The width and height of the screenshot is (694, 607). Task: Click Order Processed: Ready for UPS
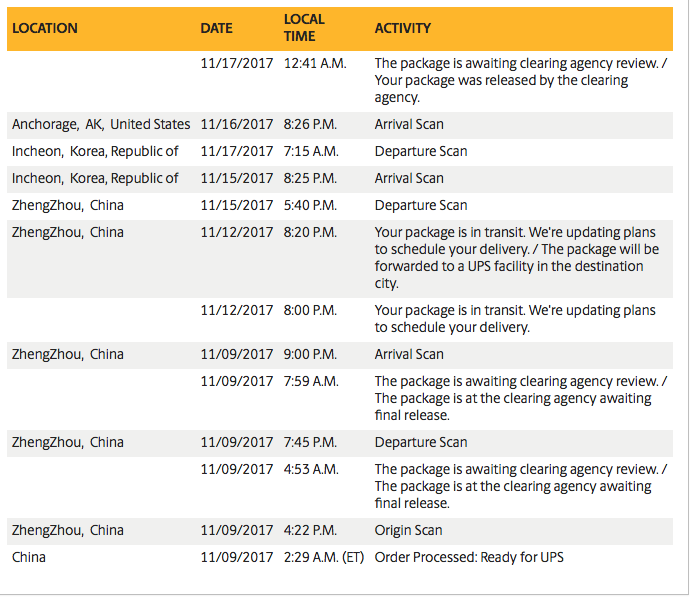470,558
